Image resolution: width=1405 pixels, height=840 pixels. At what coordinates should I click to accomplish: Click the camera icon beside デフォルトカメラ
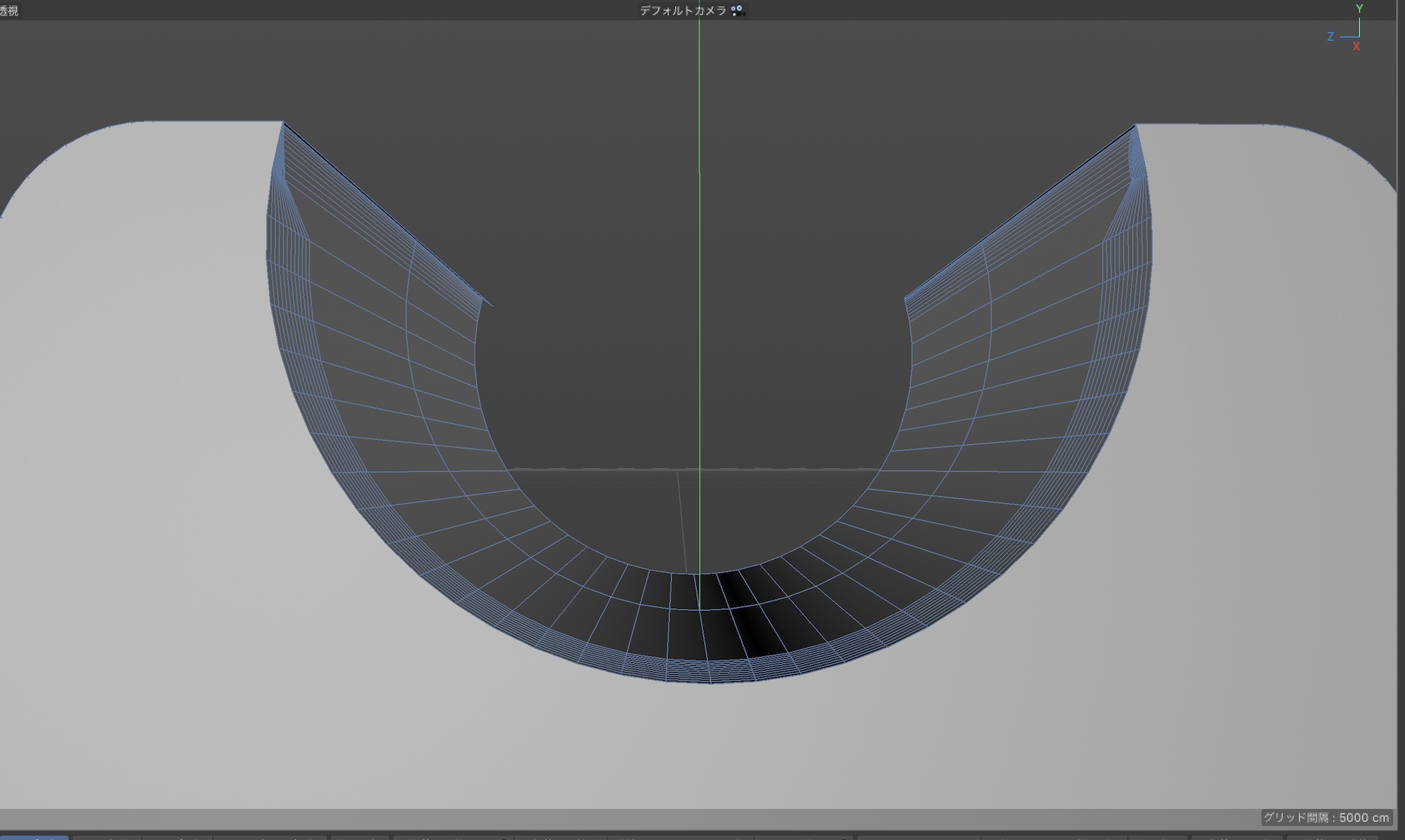[737, 11]
